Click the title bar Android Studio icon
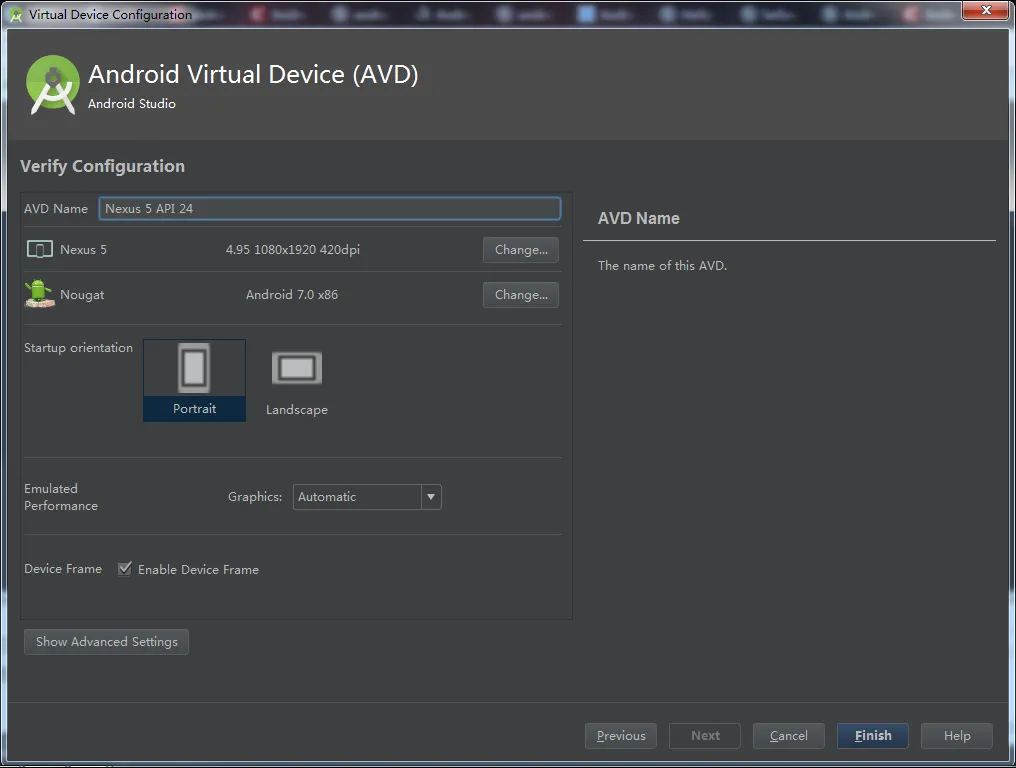The image size is (1016, 768). tap(16, 14)
